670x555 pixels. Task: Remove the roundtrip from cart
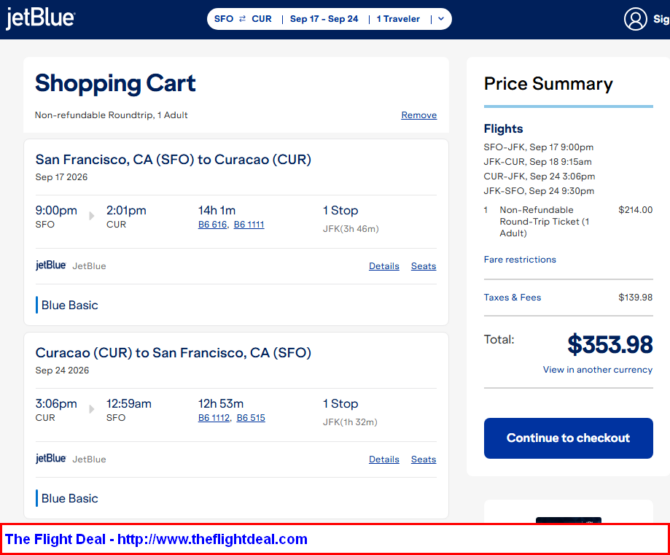tap(418, 115)
